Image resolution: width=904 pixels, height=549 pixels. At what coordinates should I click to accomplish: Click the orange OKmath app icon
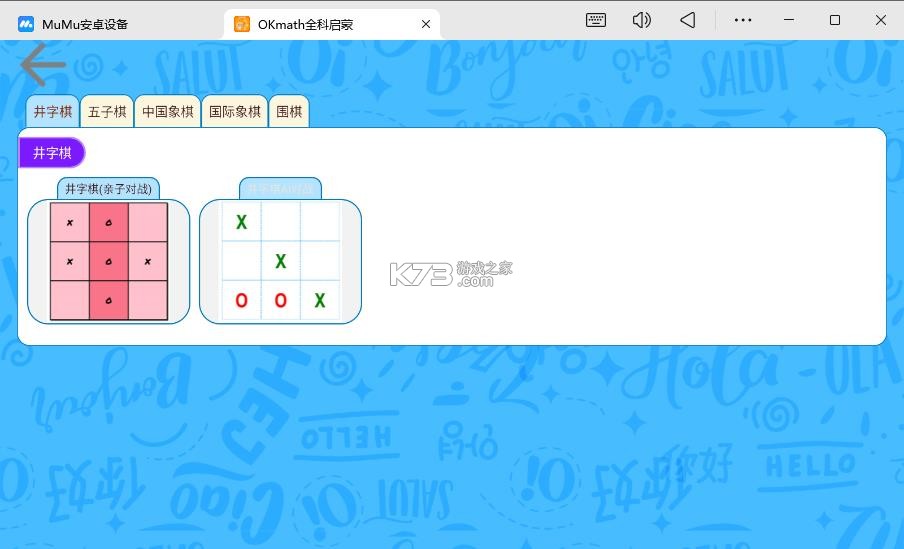pyautogui.click(x=242, y=24)
